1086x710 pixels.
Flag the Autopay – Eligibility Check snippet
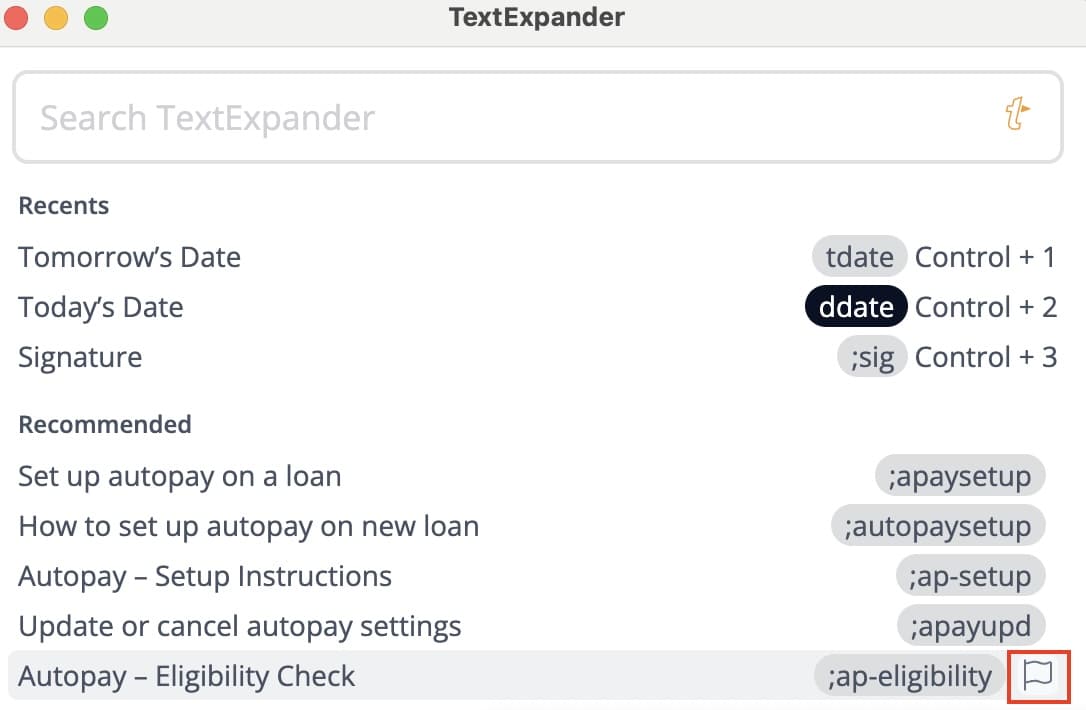(x=1039, y=675)
